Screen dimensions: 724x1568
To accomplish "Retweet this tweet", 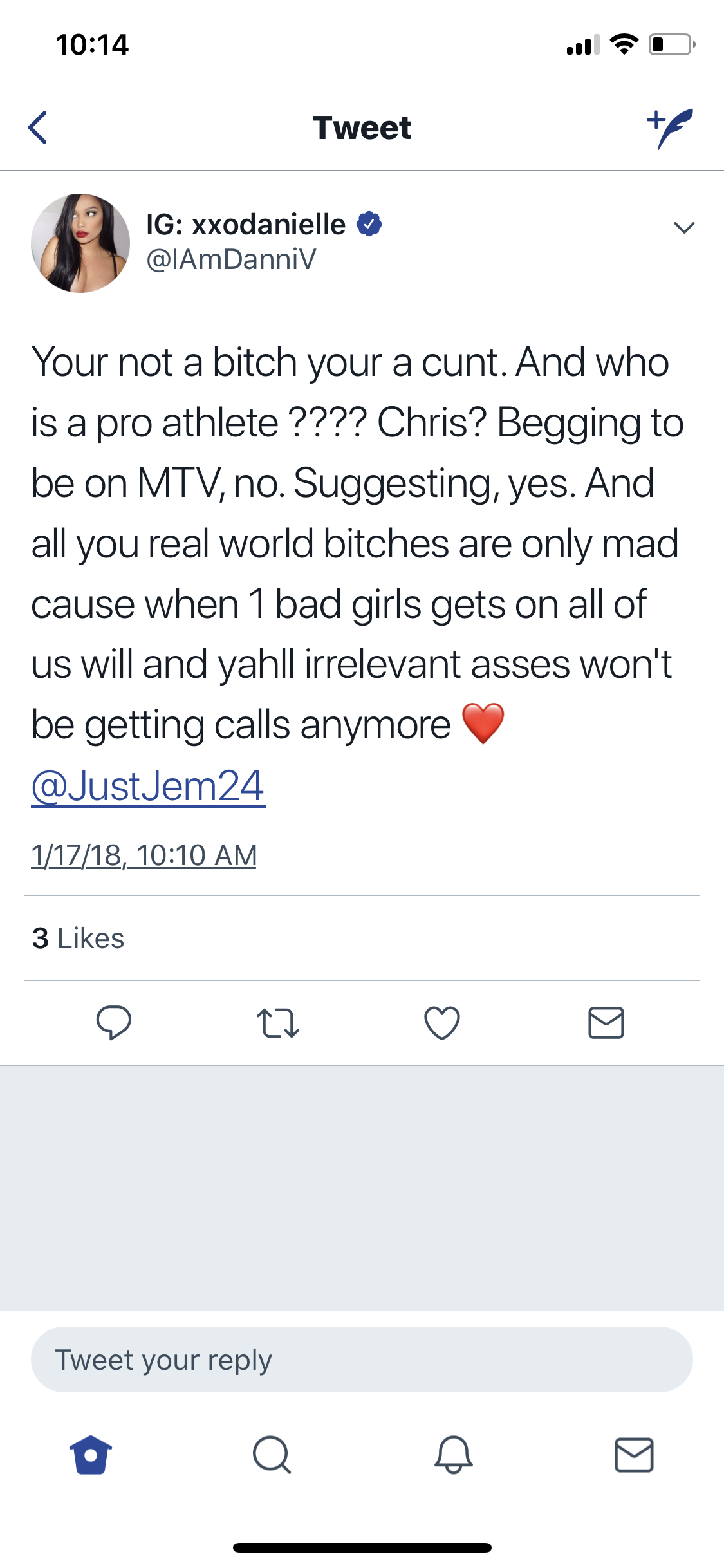I will pos(277,1023).
